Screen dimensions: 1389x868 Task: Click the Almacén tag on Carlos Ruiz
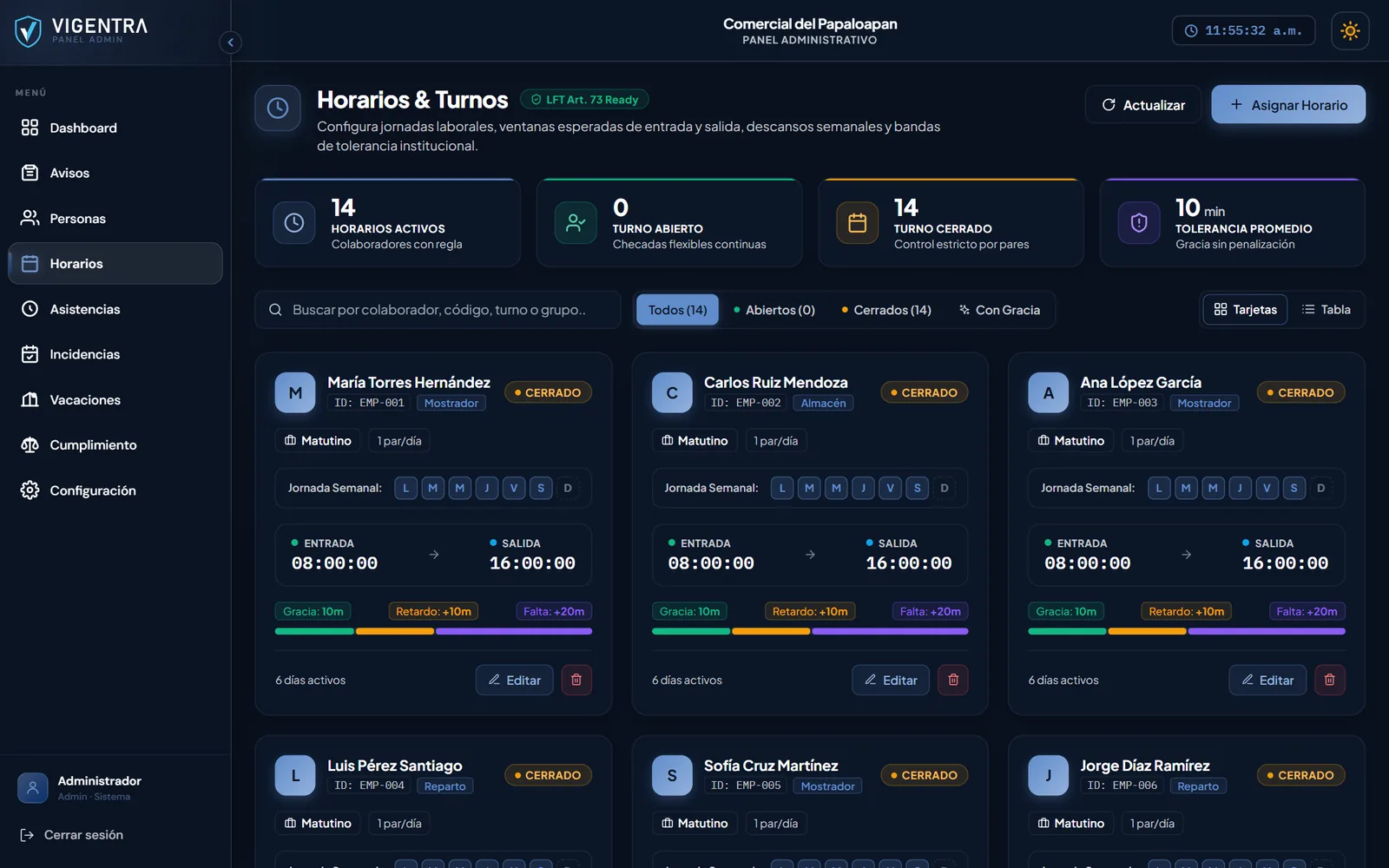coord(823,404)
